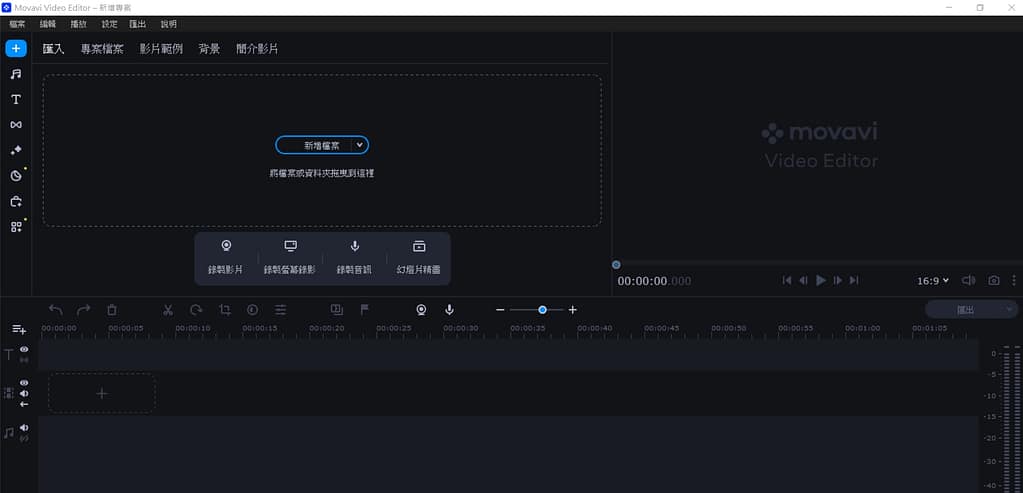Toggle the audio track link icon
Screen dimensions: 1023x493
coord(24,438)
